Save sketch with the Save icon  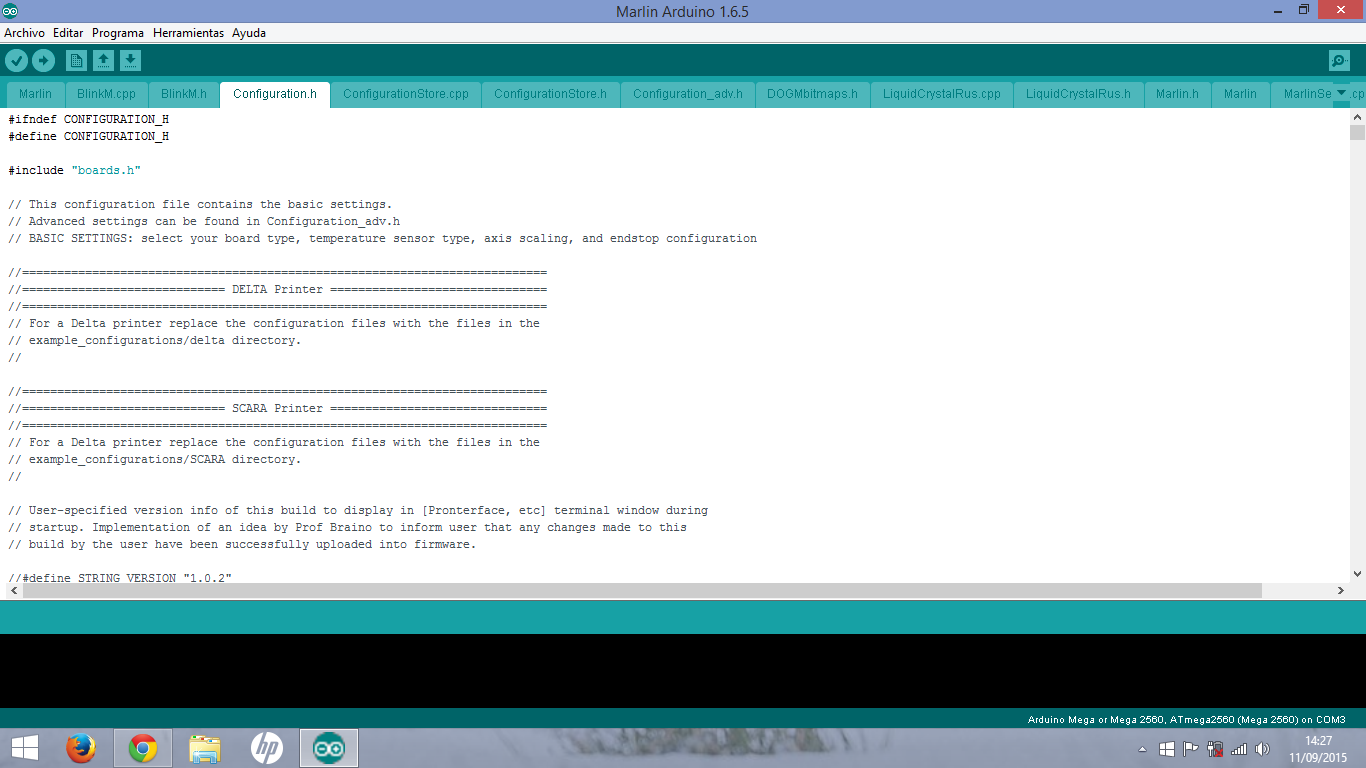pyautogui.click(x=130, y=60)
